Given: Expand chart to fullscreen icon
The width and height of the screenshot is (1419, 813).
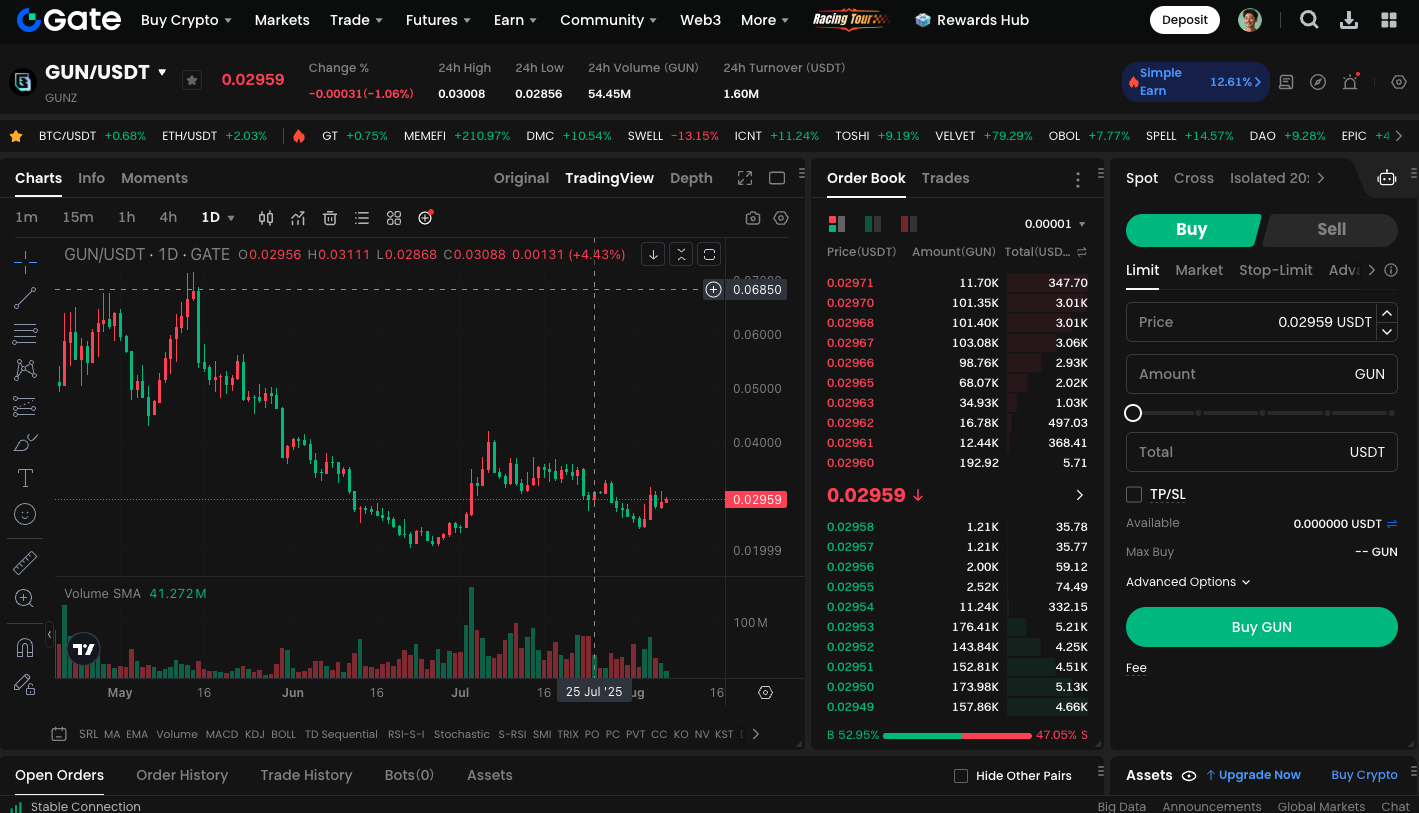Looking at the screenshot, I should [x=745, y=178].
